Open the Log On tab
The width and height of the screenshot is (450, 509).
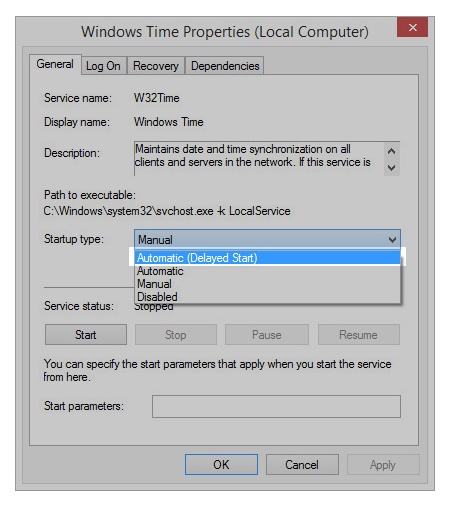103,66
